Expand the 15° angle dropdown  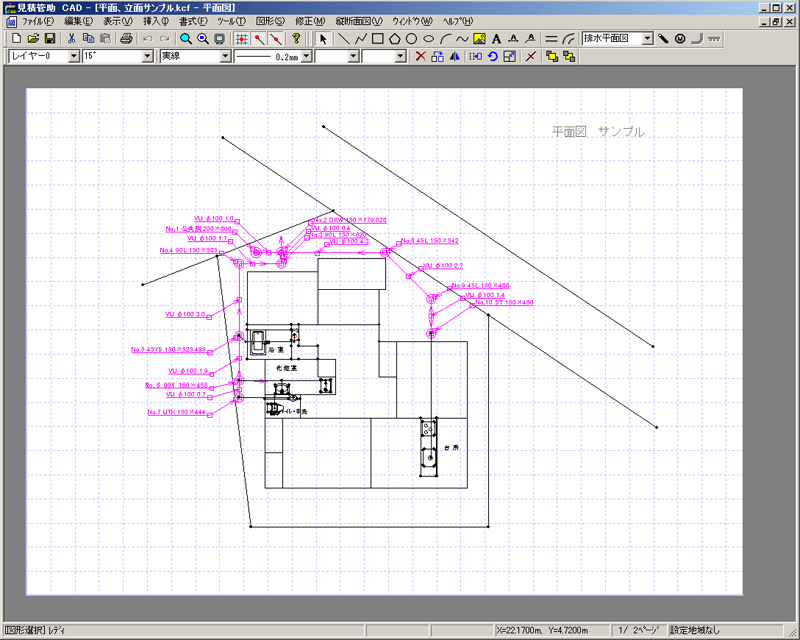[x=147, y=56]
